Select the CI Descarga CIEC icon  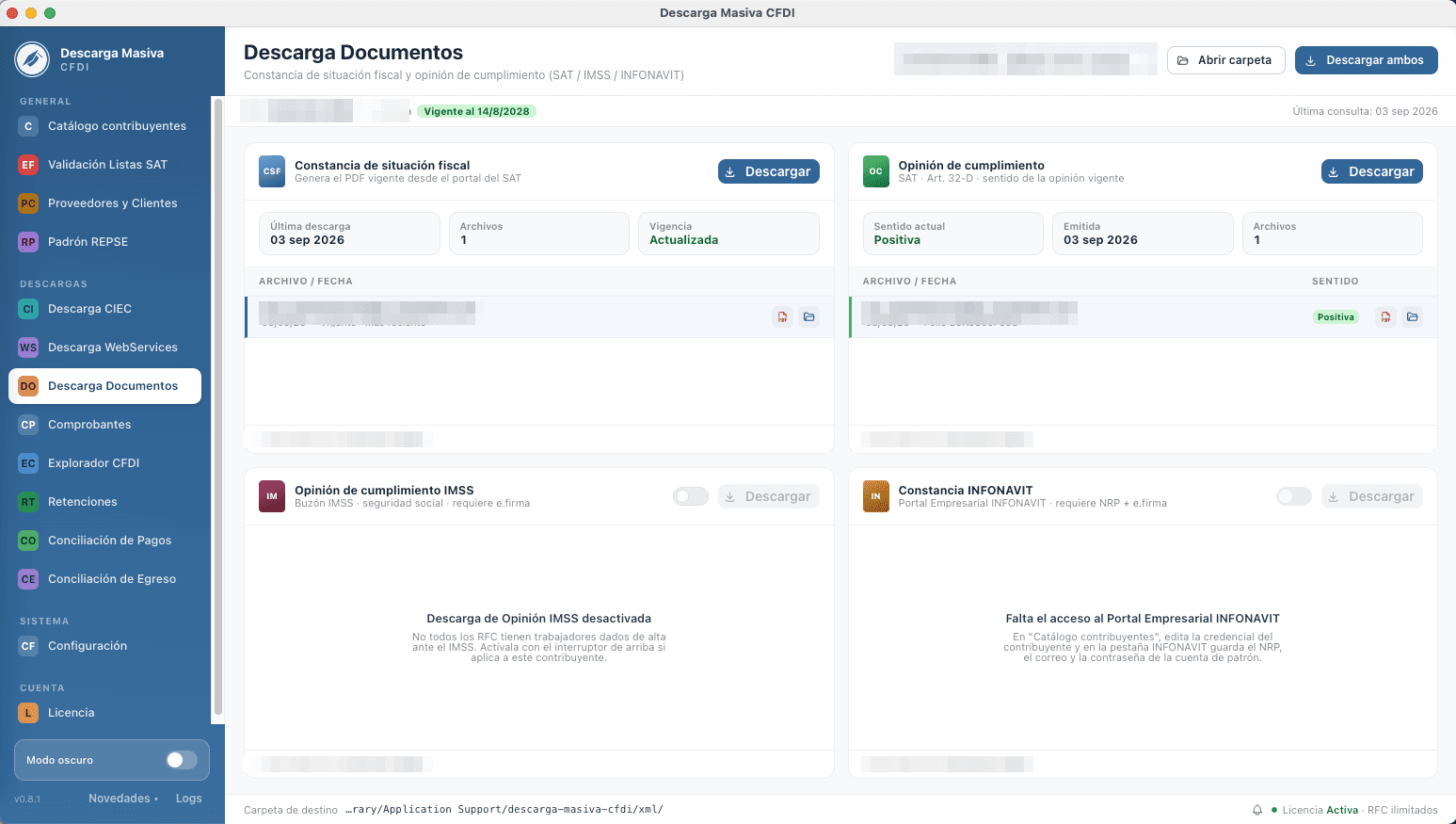[x=28, y=309]
